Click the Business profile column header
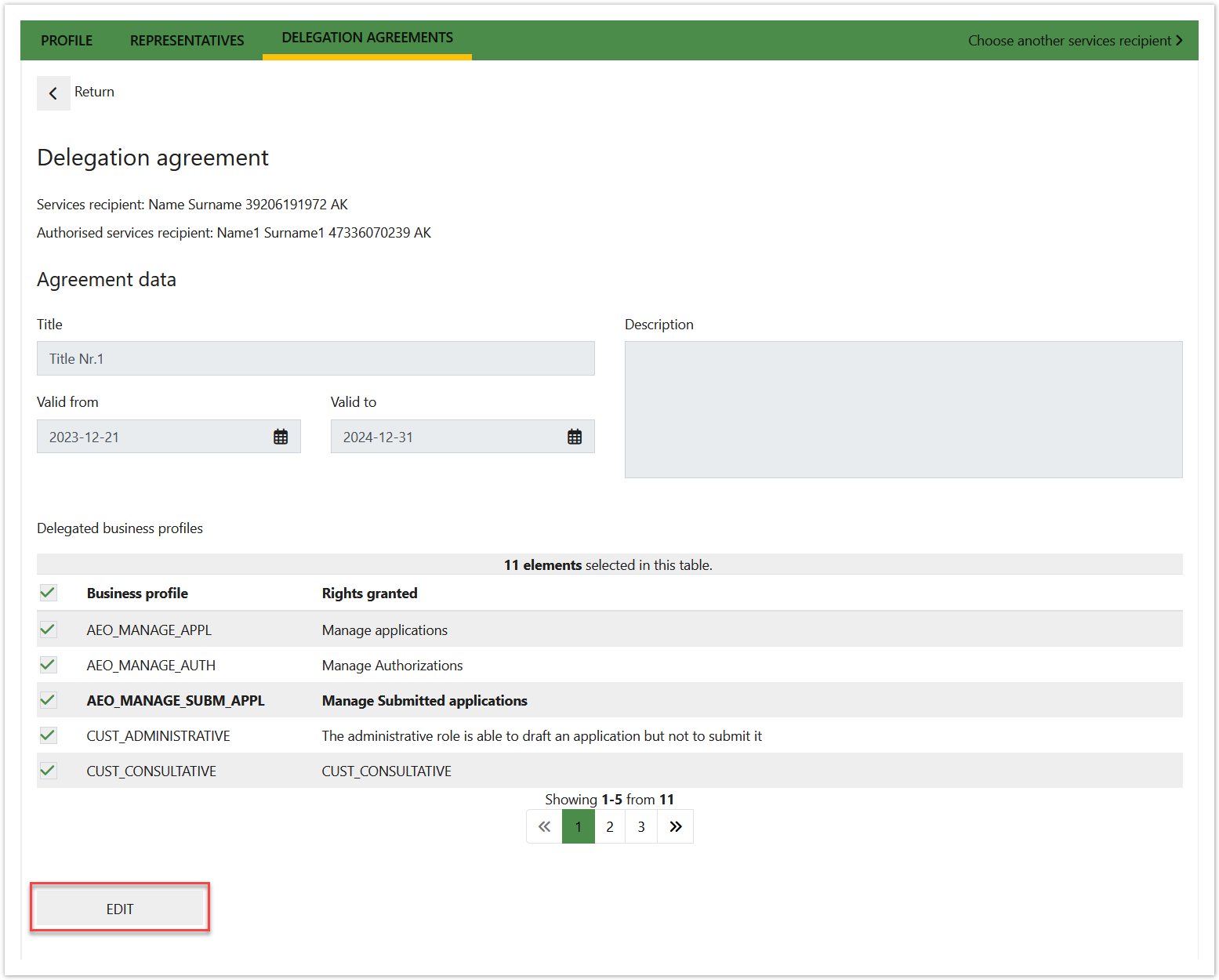Image resolution: width=1219 pixels, height=980 pixels. (x=137, y=593)
